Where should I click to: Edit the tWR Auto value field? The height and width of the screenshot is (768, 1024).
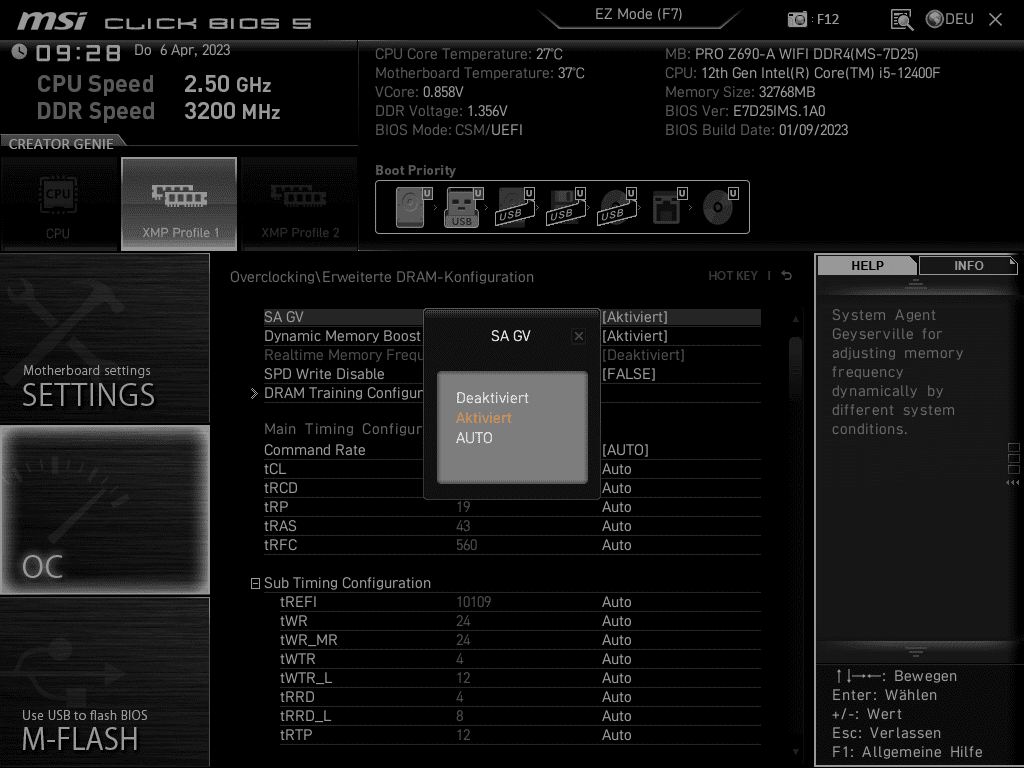tap(616, 620)
